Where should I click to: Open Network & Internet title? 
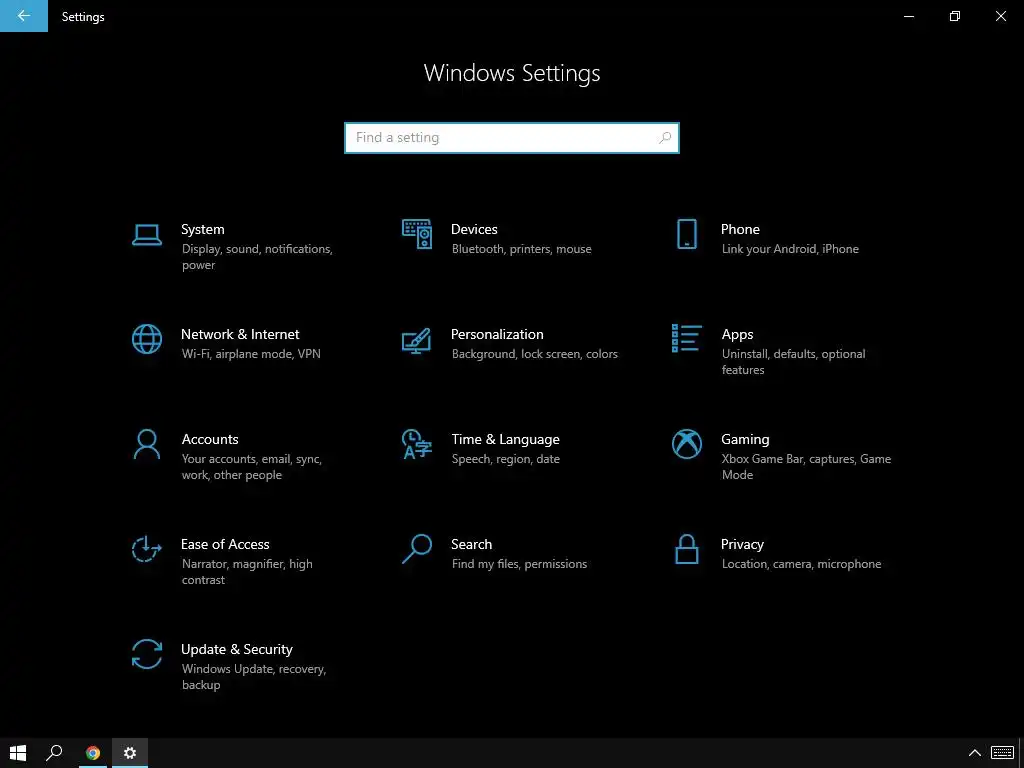coord(240,334)
